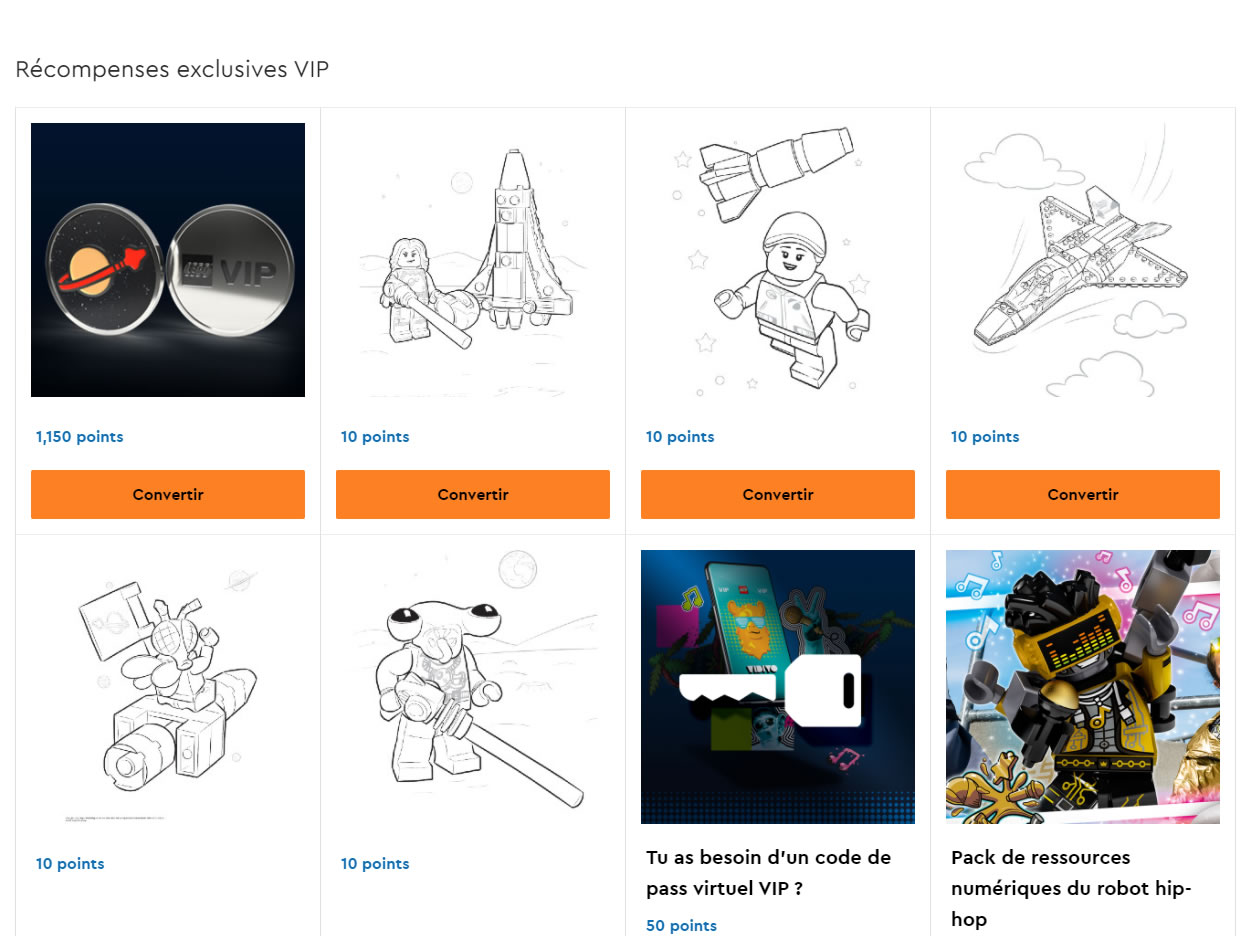This screenshot has height=952, width=1245.
Task: Click the Récompenses exclusives VIP heading
Action: 172,69
